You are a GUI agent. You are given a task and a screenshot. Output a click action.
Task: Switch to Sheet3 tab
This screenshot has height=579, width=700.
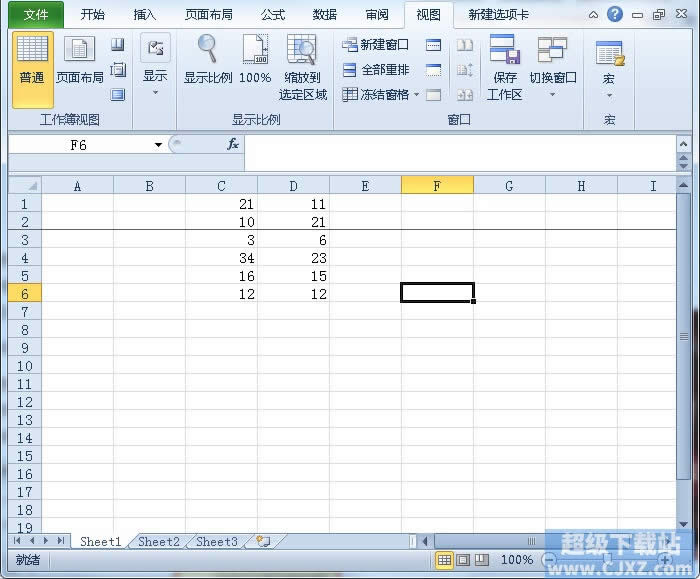tap(217, 542)
